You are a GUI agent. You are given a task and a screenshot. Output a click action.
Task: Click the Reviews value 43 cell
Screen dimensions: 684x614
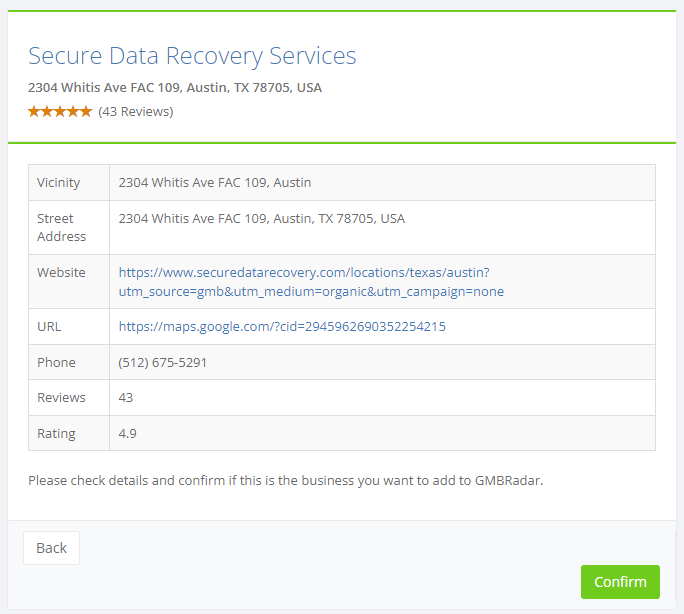coord(382,398)
